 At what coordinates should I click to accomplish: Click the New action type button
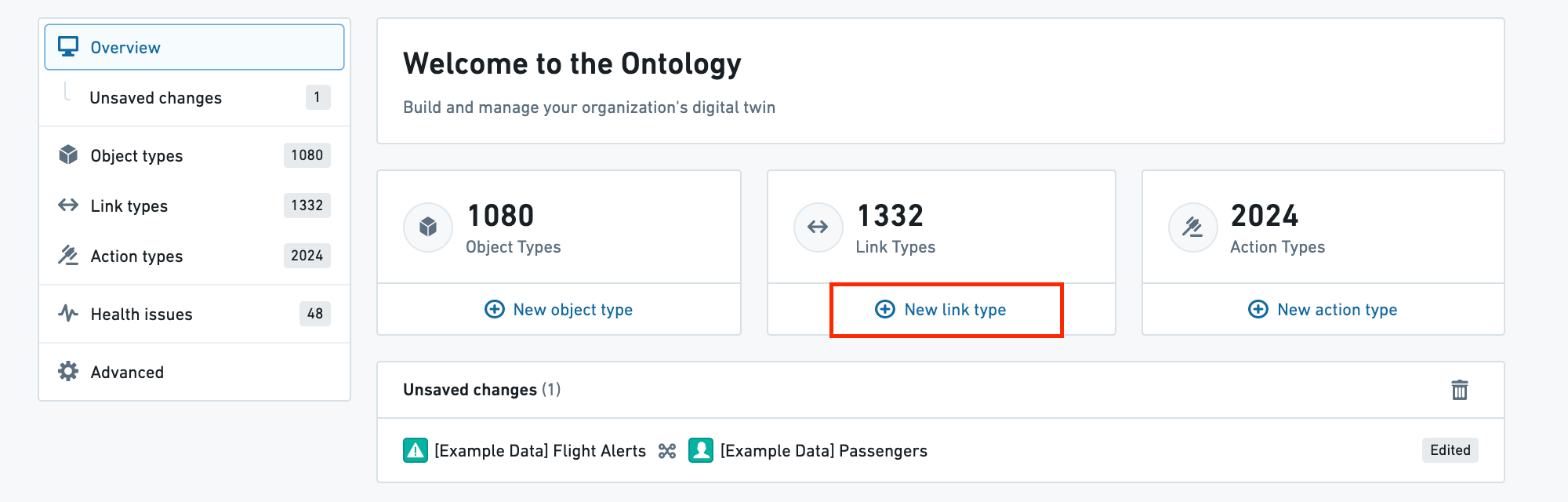(x=1323, y=310)
